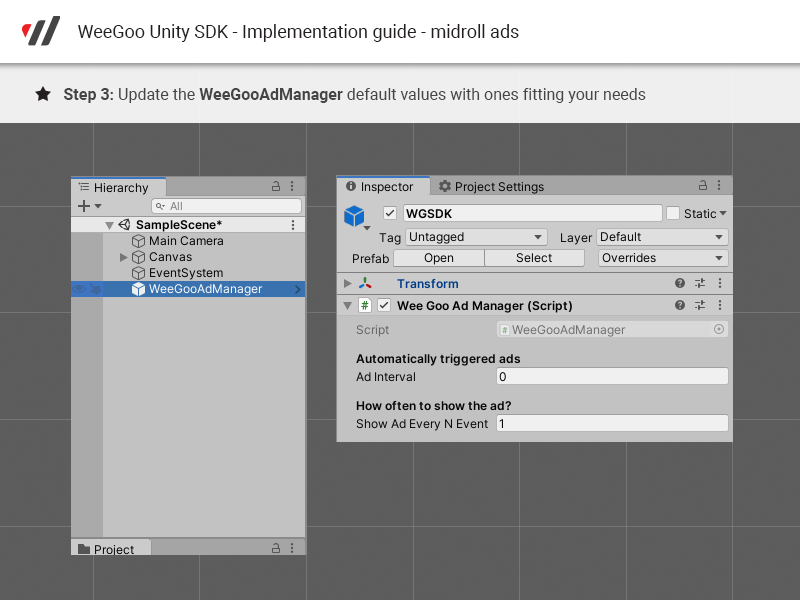800x600 pixels.
Task: Click the WeeGoo logo in header
Action: tap(41, 31)
